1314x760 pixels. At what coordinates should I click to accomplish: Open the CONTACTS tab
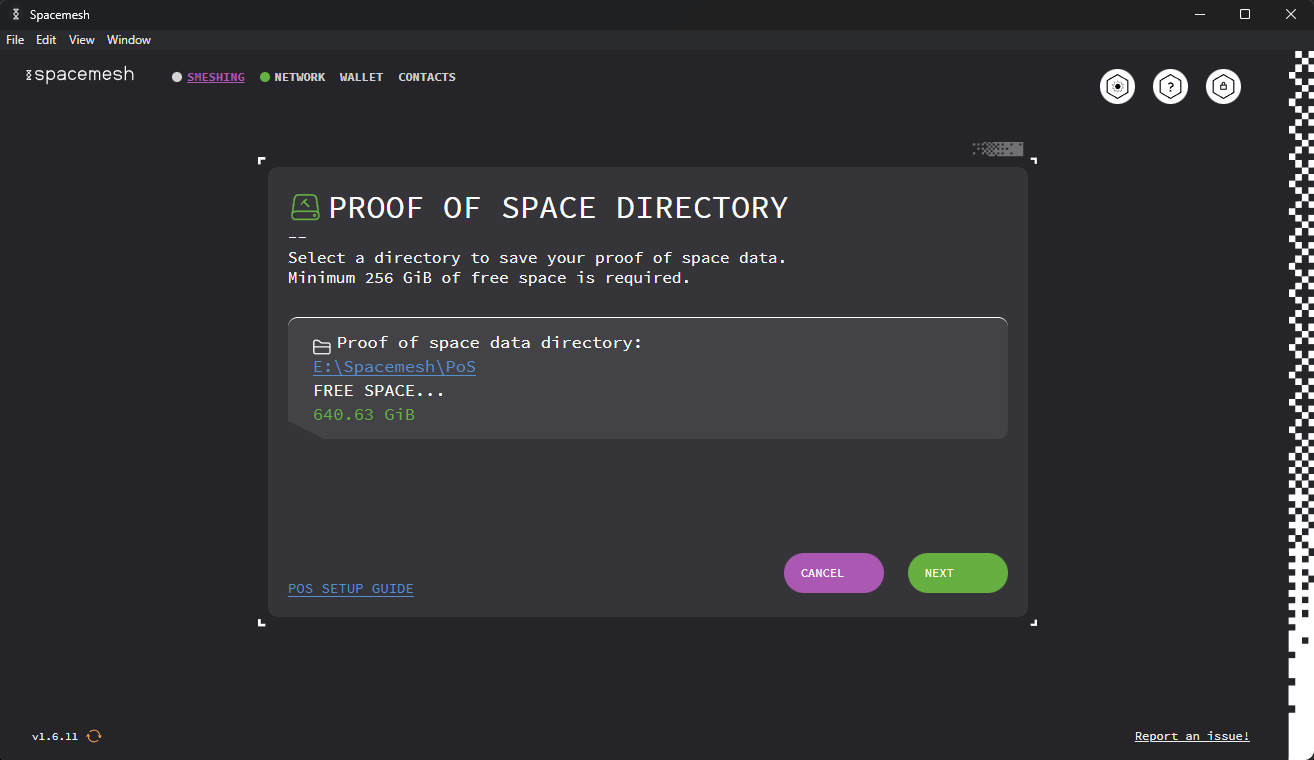point(427,77)
